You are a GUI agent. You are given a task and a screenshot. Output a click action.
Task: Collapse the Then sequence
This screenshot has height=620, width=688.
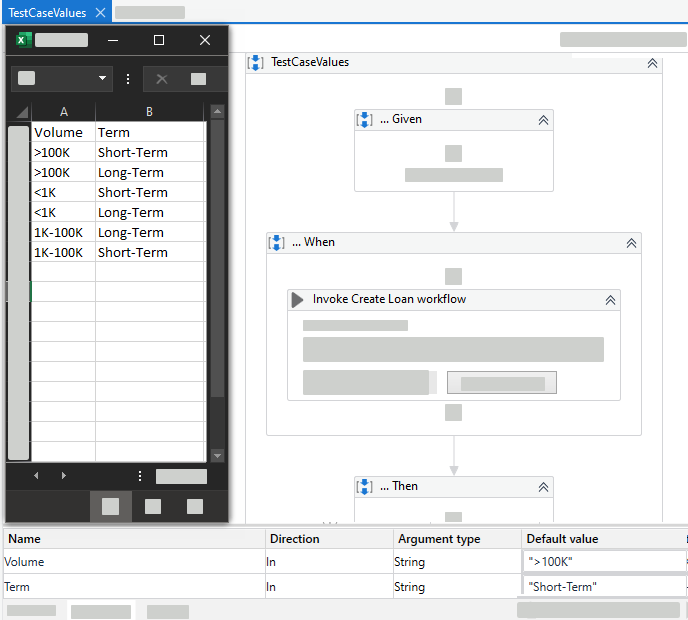tap(543, 487)
